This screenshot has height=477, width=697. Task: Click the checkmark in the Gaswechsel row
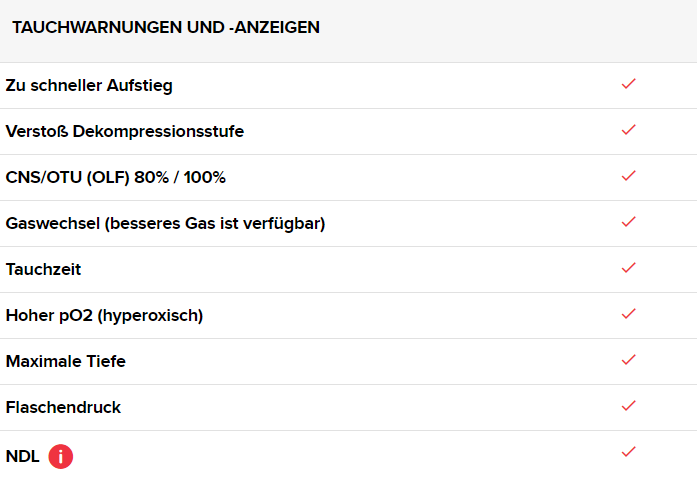pos(628,222)
